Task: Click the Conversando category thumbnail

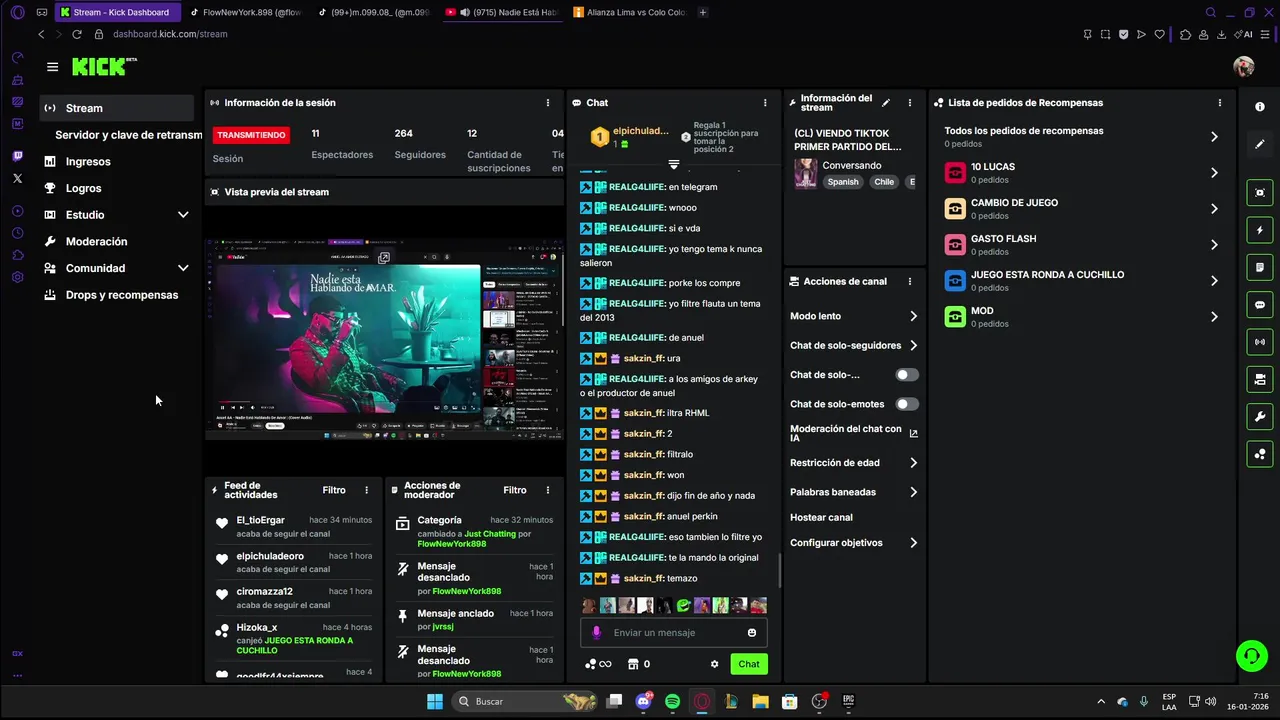Action: 806,173
